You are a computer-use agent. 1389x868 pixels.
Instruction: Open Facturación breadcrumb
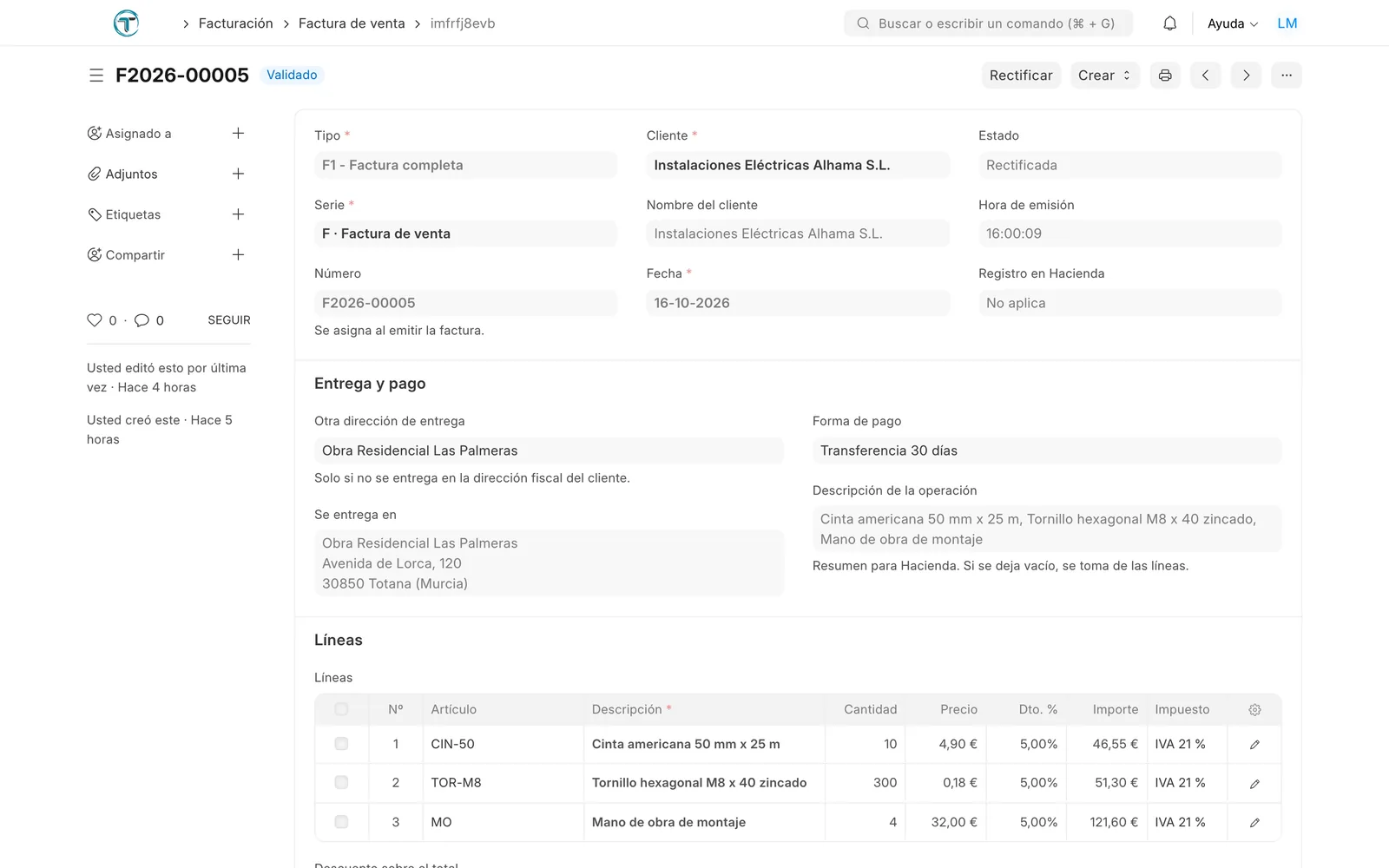coord(236,23)
